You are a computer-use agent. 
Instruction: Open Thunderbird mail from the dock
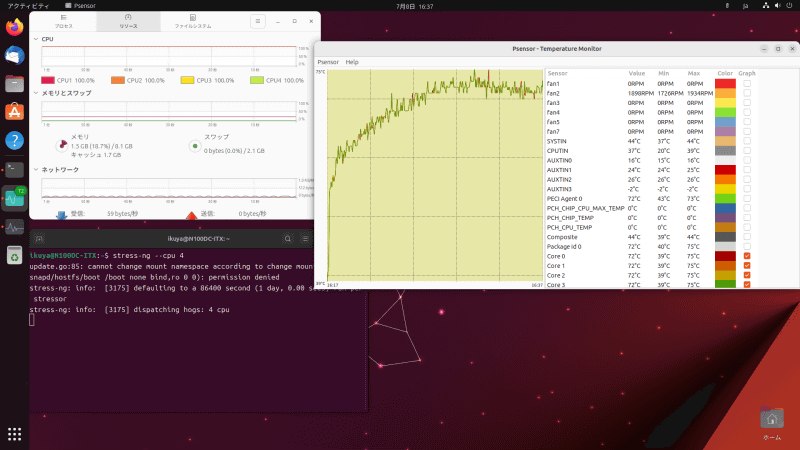(14, 55)
